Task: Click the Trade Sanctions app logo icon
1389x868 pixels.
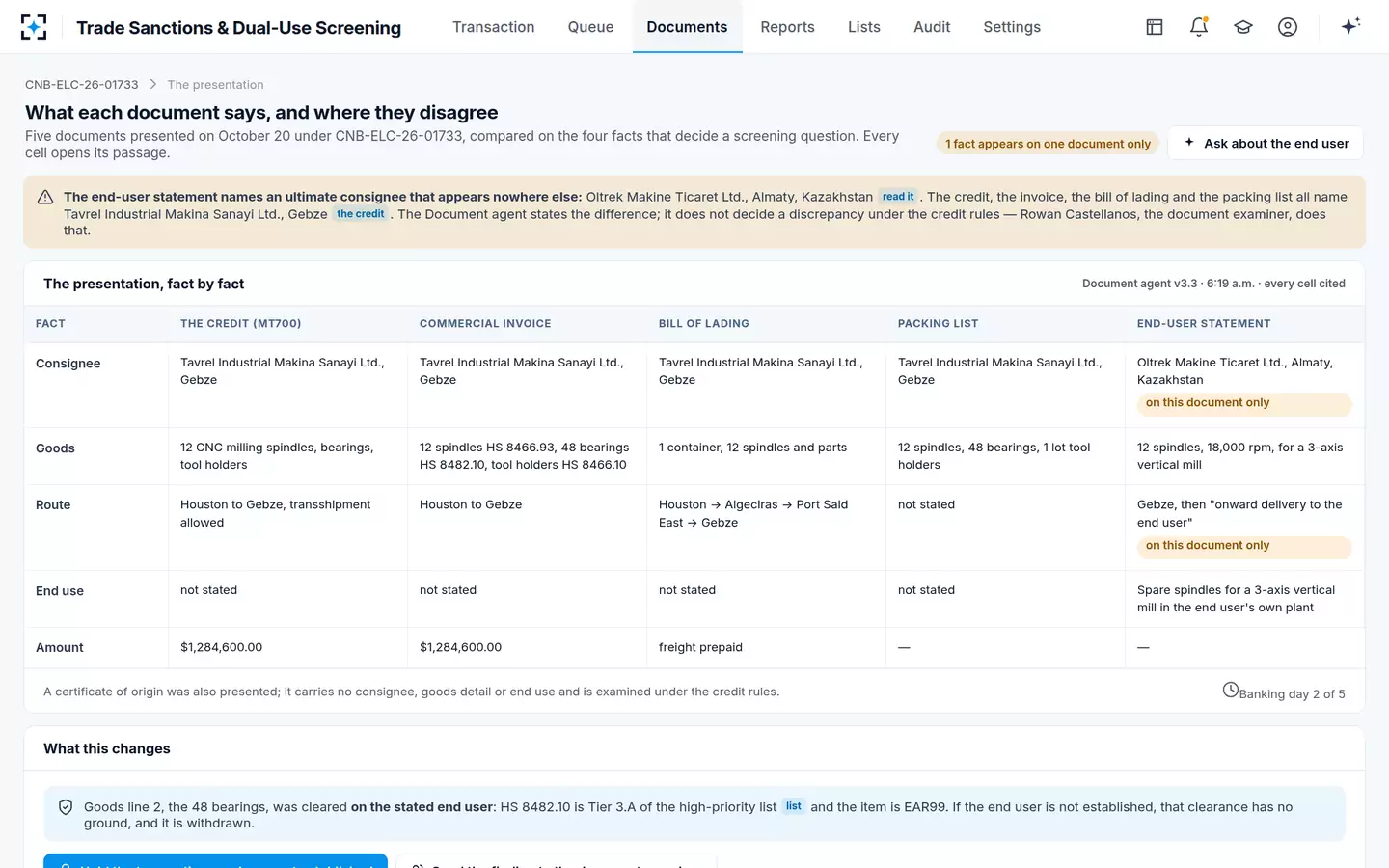Action: pos(34,27)
